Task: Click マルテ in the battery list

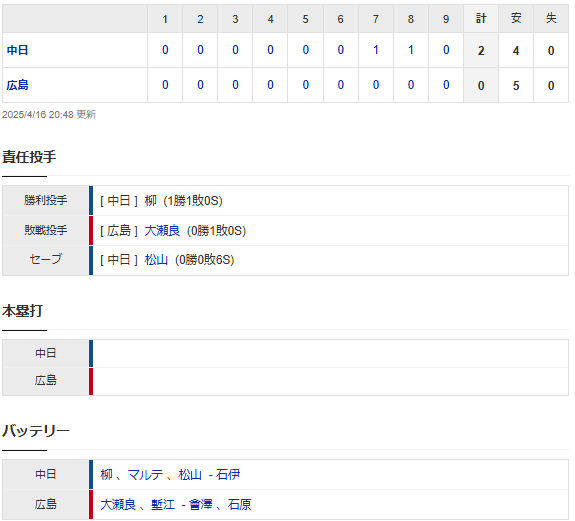Action: coord(145,475)
